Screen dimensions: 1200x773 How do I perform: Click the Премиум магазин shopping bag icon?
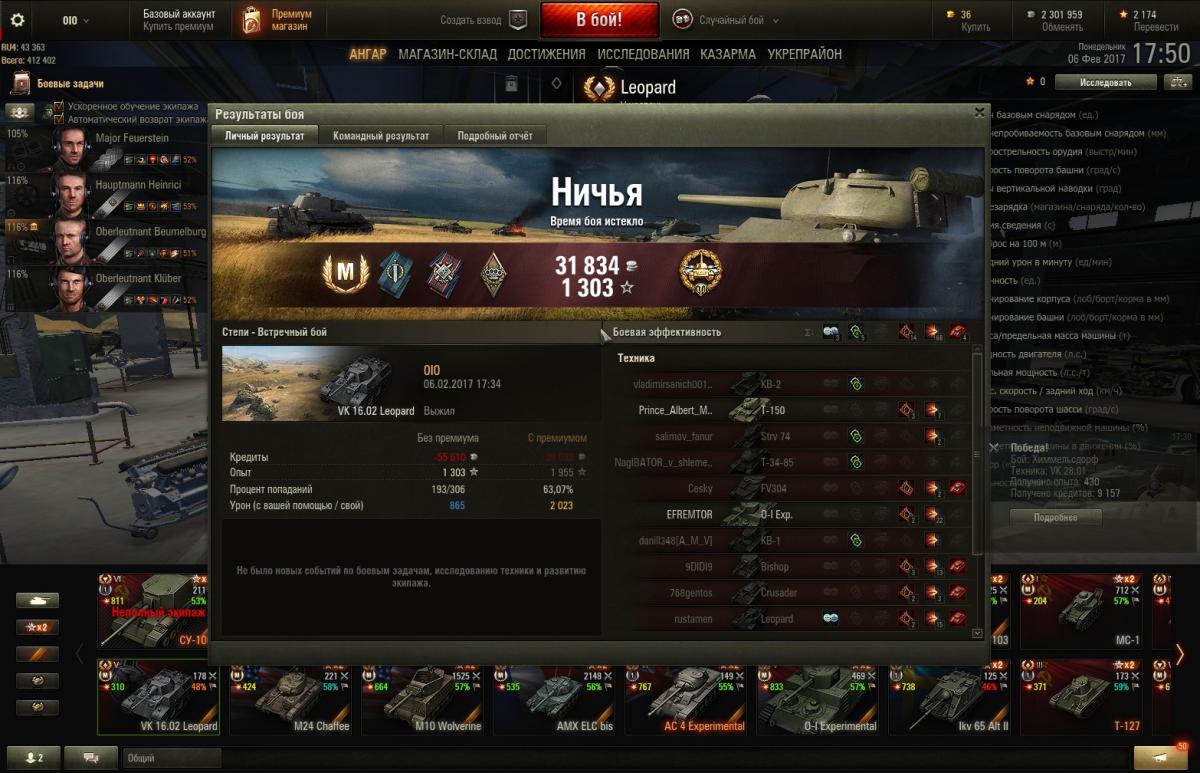click(253, 20)
